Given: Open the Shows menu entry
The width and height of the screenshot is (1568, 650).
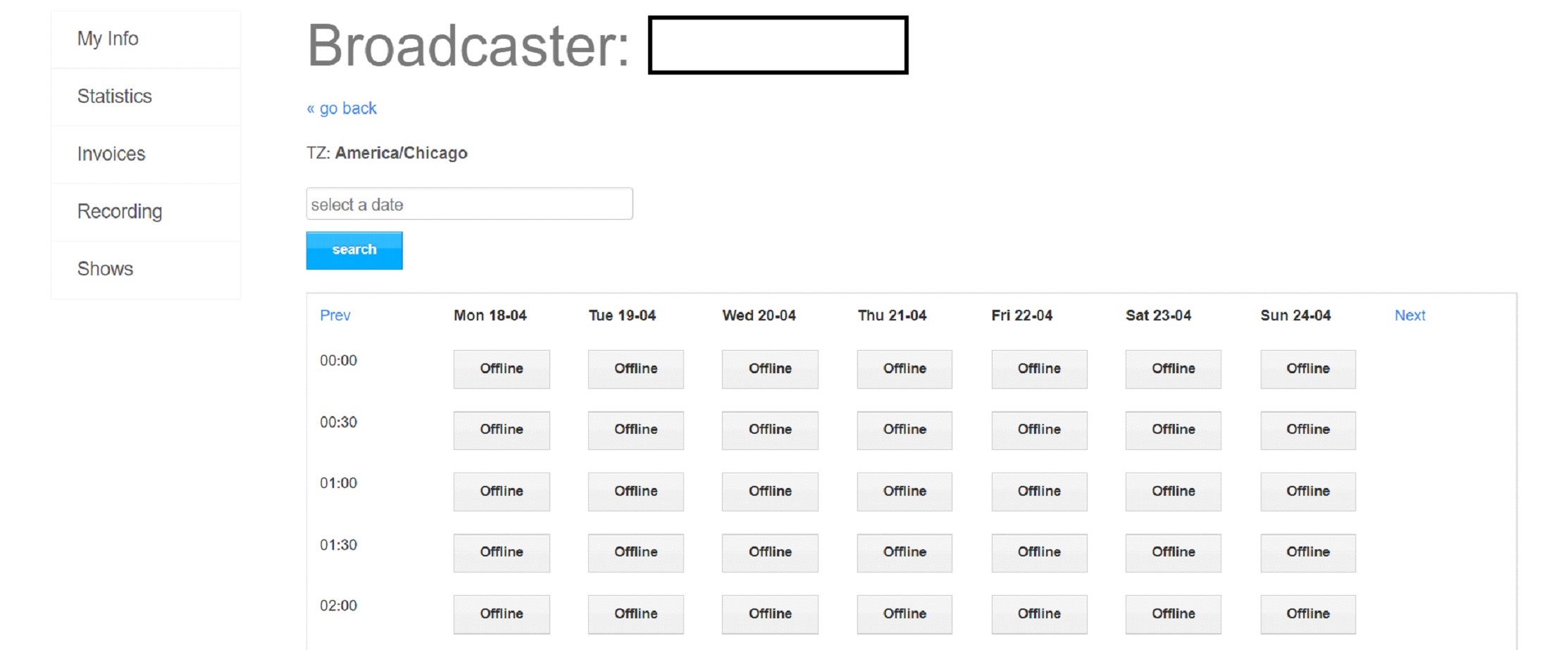Looking at the screenshot, I should click(105, 269).
